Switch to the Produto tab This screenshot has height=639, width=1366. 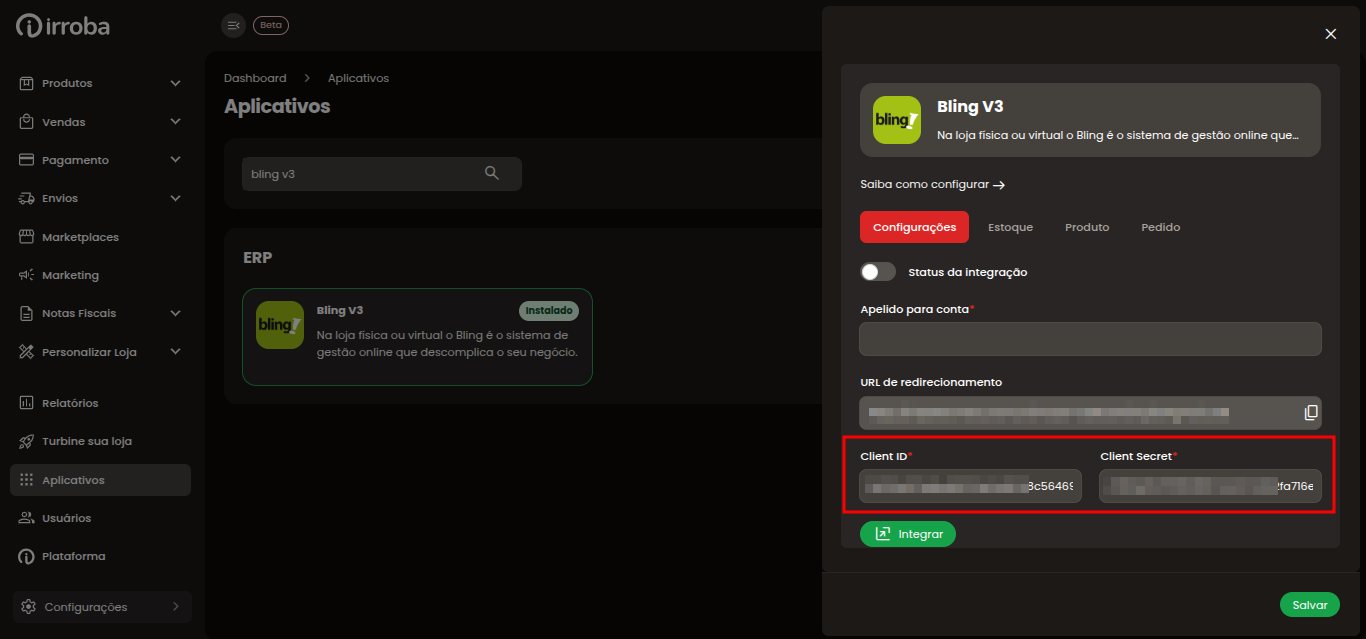1087,227
